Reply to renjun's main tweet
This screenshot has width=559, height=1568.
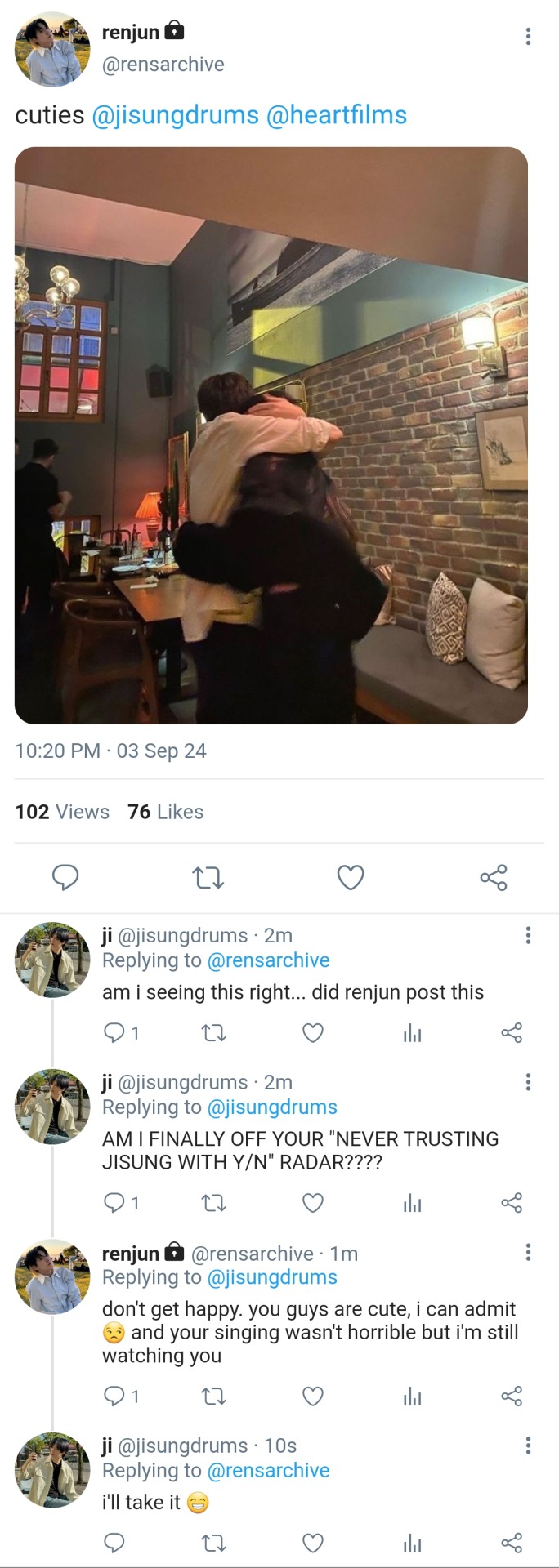tap(65, 877)
